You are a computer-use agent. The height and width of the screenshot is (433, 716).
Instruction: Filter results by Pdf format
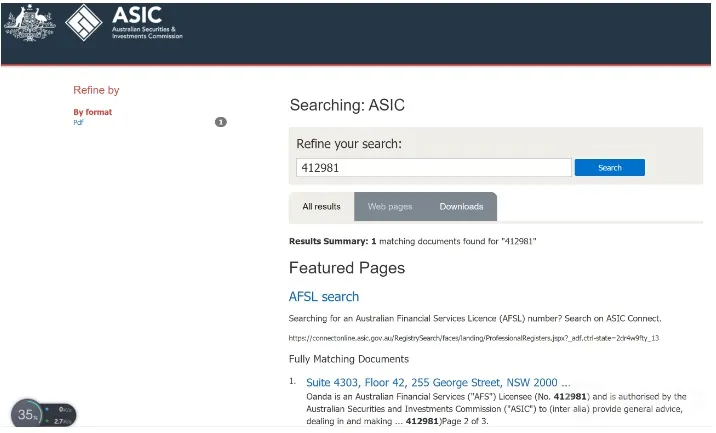click(x=78, y=122)
